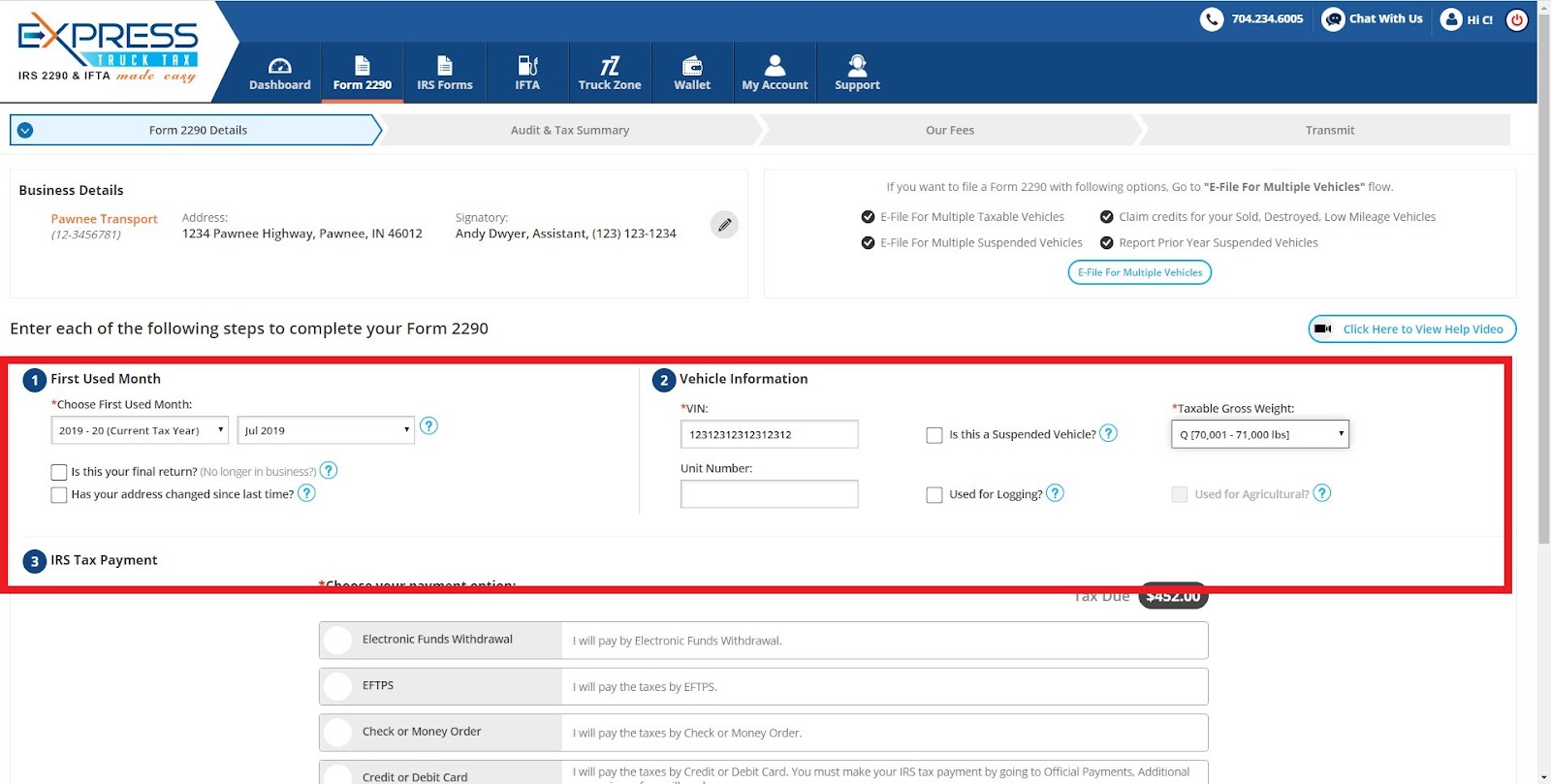
Task: Open My Account page
Action: point(775,73)
